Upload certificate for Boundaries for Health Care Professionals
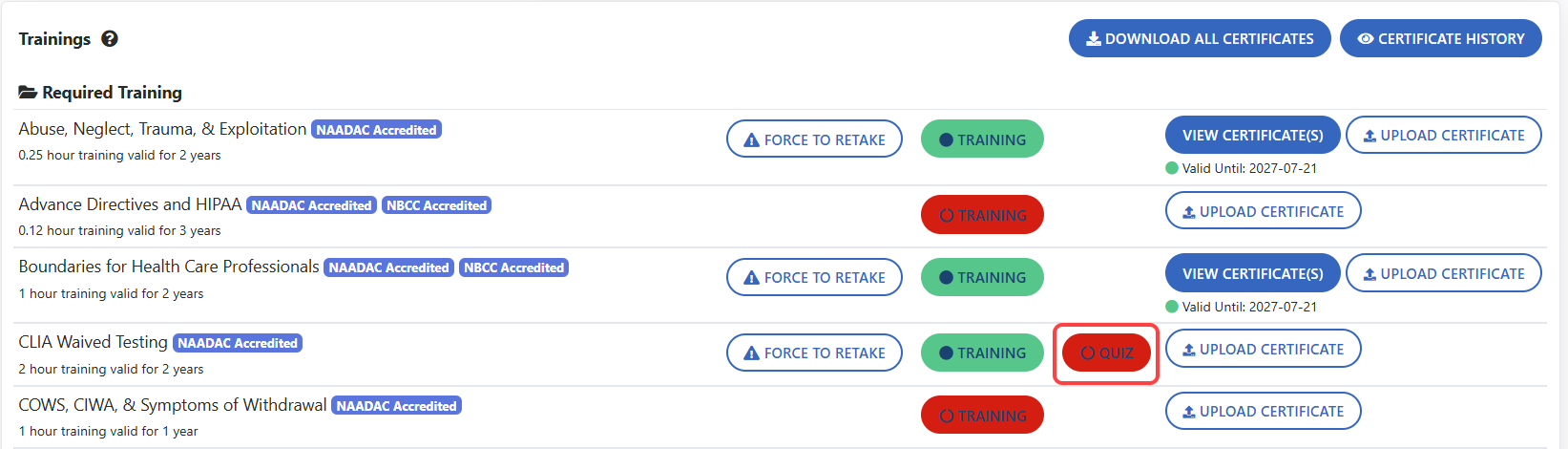 pos(1443,273)
